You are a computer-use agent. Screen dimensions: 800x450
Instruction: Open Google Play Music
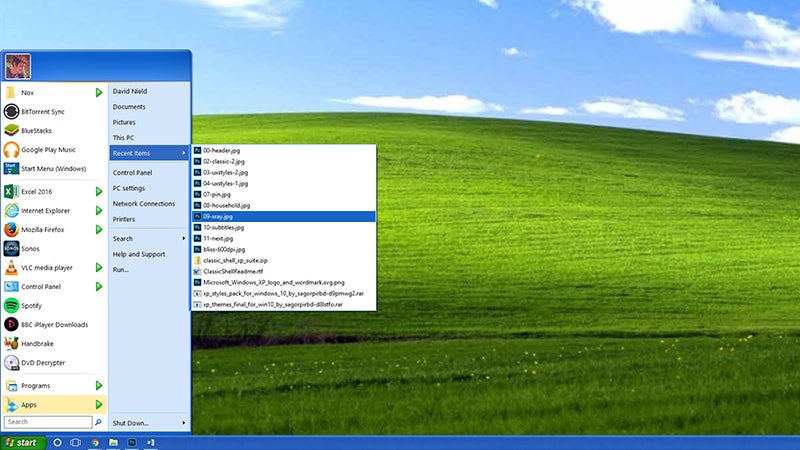point(47,149)
